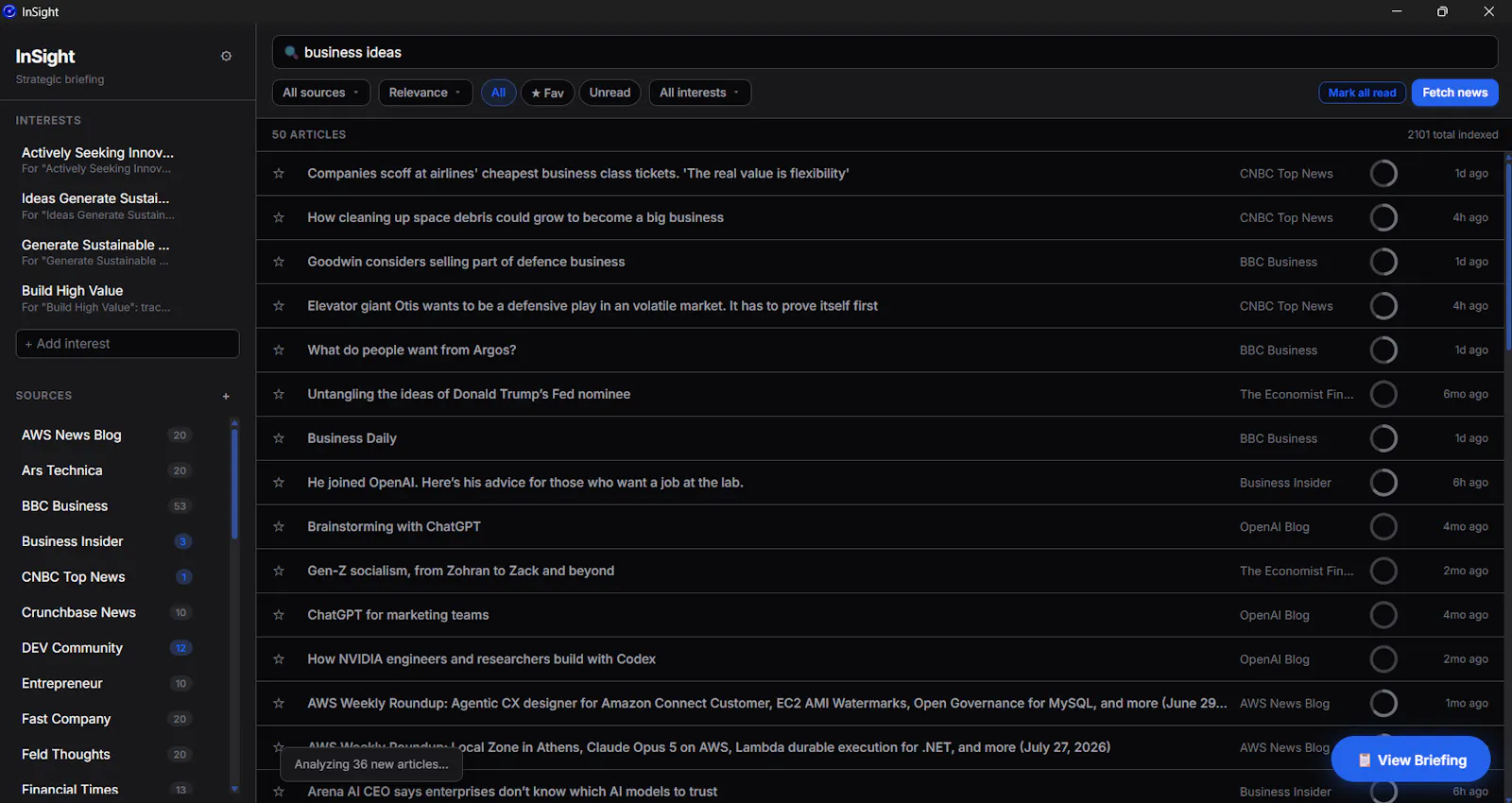
Task: Open the Relevance sort dropdown
Action: [x=425, y=93]
